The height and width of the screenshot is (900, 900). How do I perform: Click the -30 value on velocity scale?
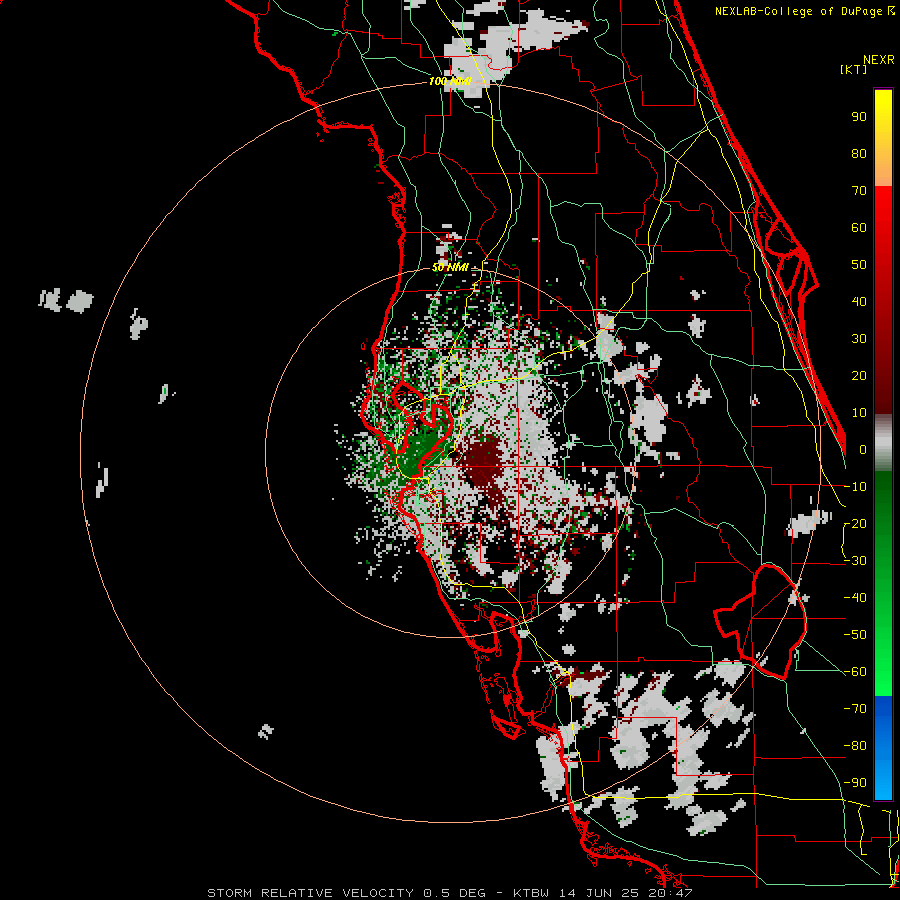coord(855,561)
